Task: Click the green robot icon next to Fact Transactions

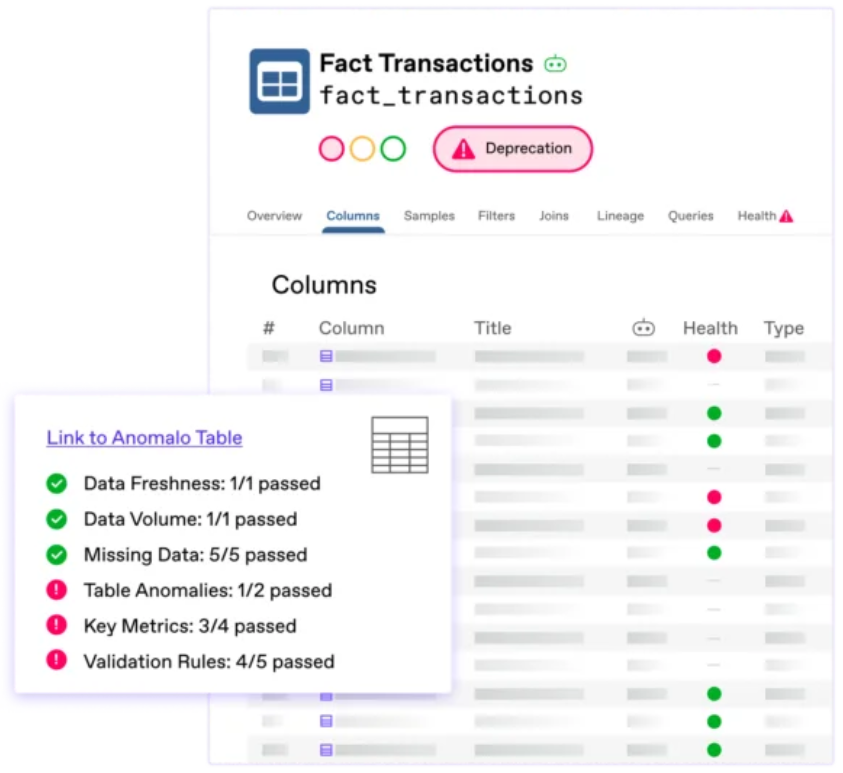Action: 555,64
